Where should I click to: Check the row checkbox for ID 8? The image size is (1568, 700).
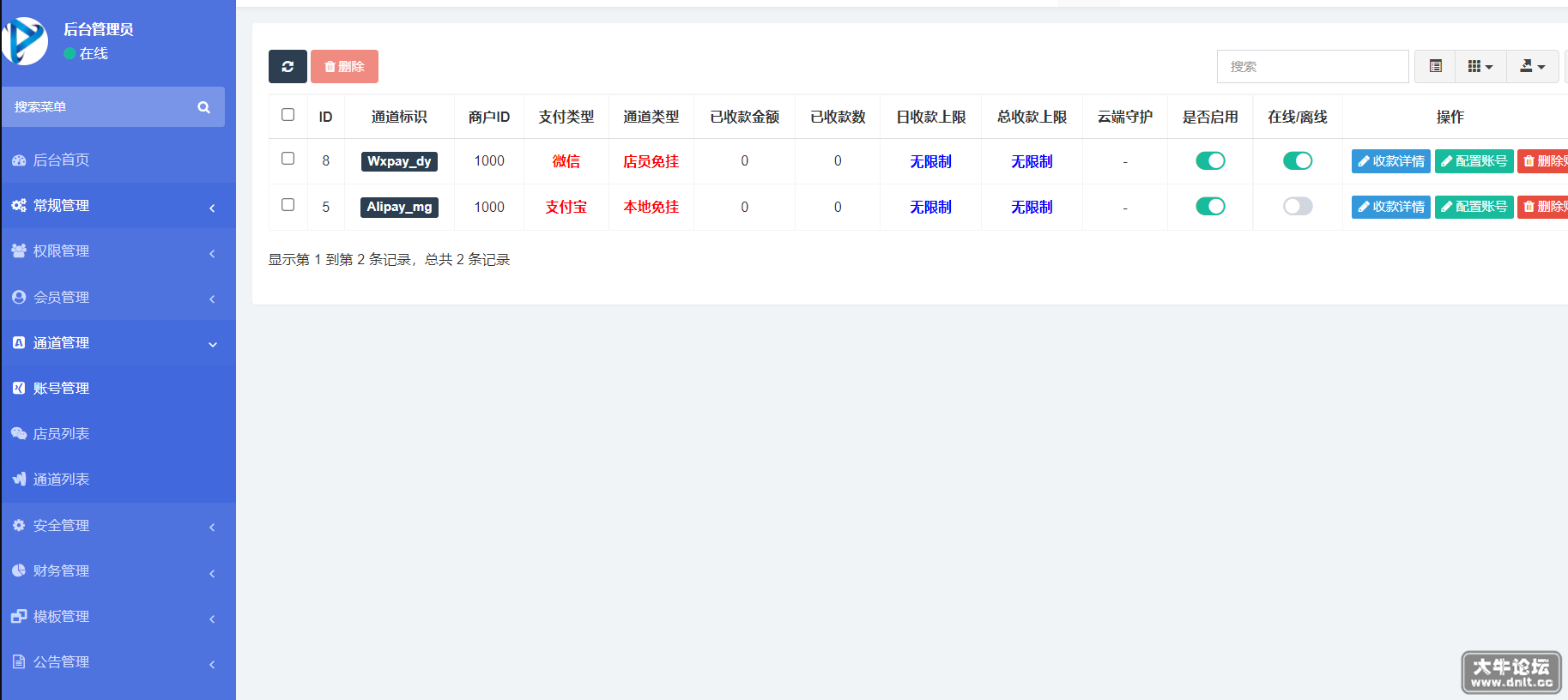[288, 159]
